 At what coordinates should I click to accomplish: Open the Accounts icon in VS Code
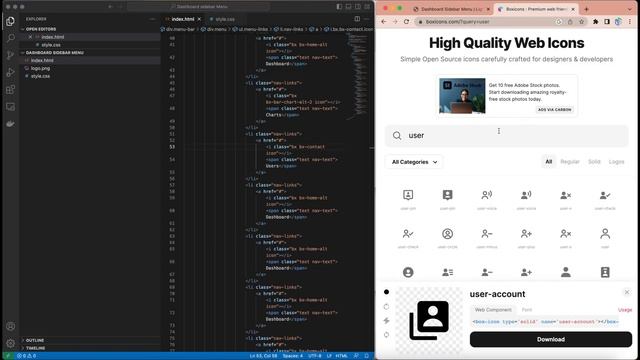point(11,326)
